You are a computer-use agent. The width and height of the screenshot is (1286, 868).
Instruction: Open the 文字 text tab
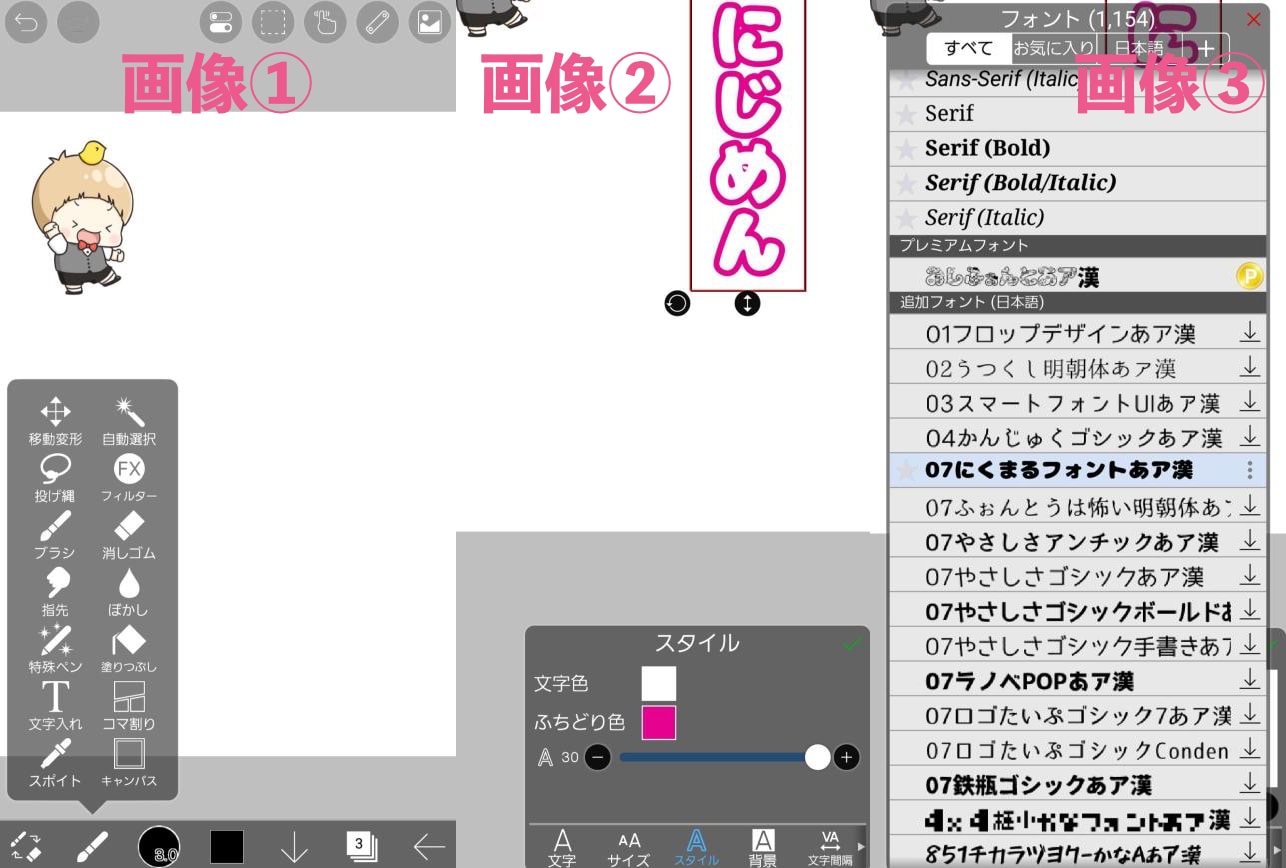point(562,846)
